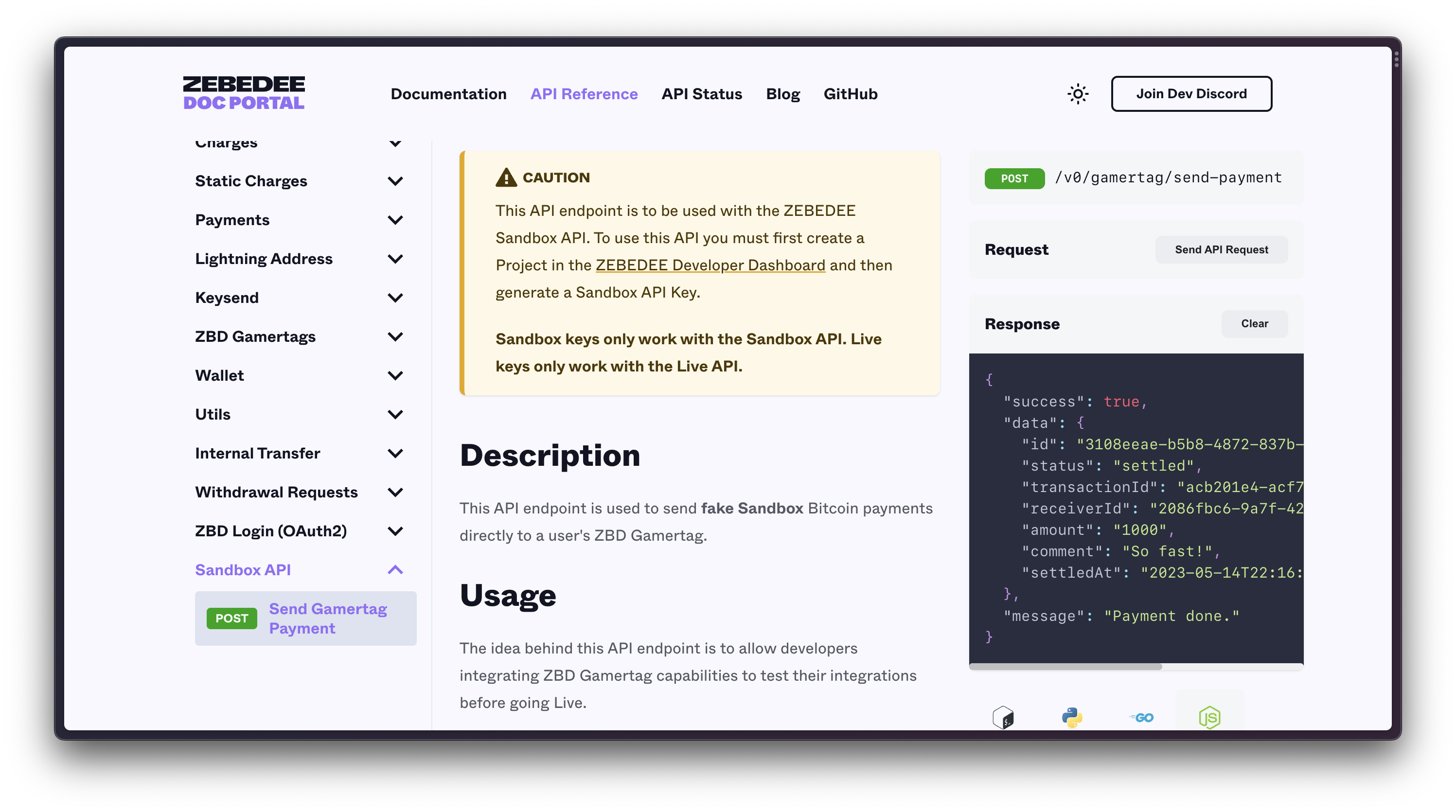Collapse the Sandbox API section chevron
Image resolution: width=1456 pixels, height=812 pixels.
click(x=395, y=569)
